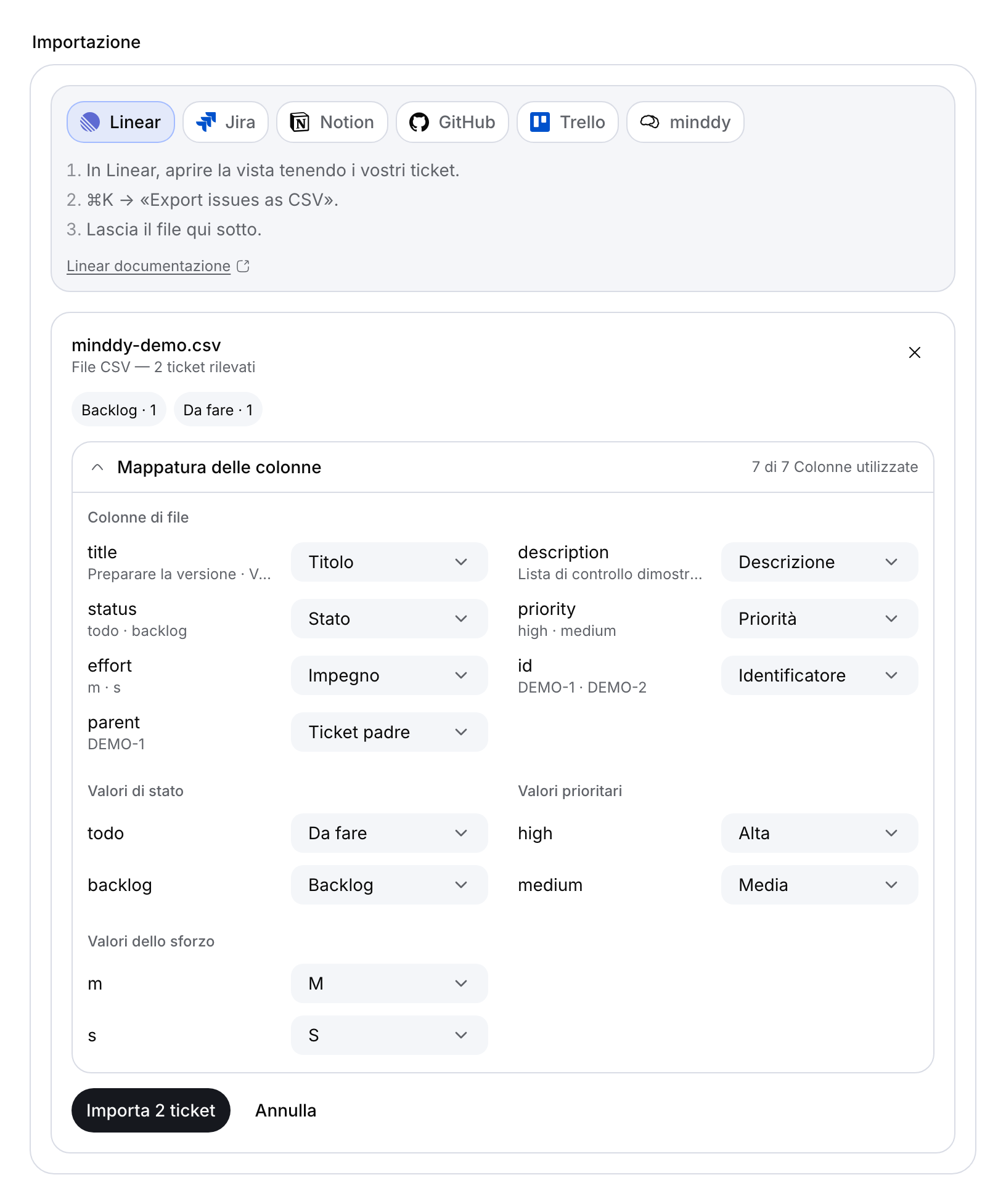Image resolution: width=1006 pixels, height=1204 pixels.
Task: Open the Ticket padre dropdown for parent
Action: (x=390, y=732)
